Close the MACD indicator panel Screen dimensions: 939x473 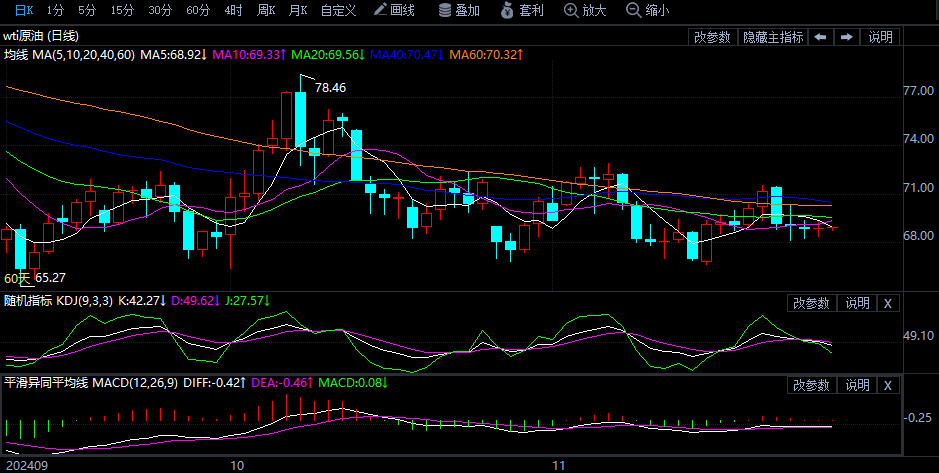(x=888, y=385)
